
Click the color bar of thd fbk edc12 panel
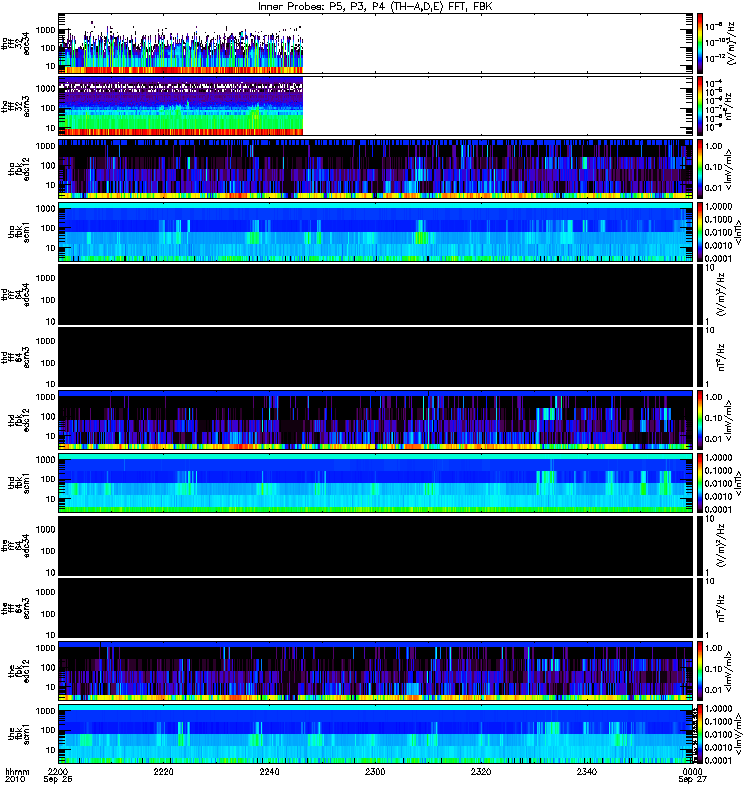[700, 420]
